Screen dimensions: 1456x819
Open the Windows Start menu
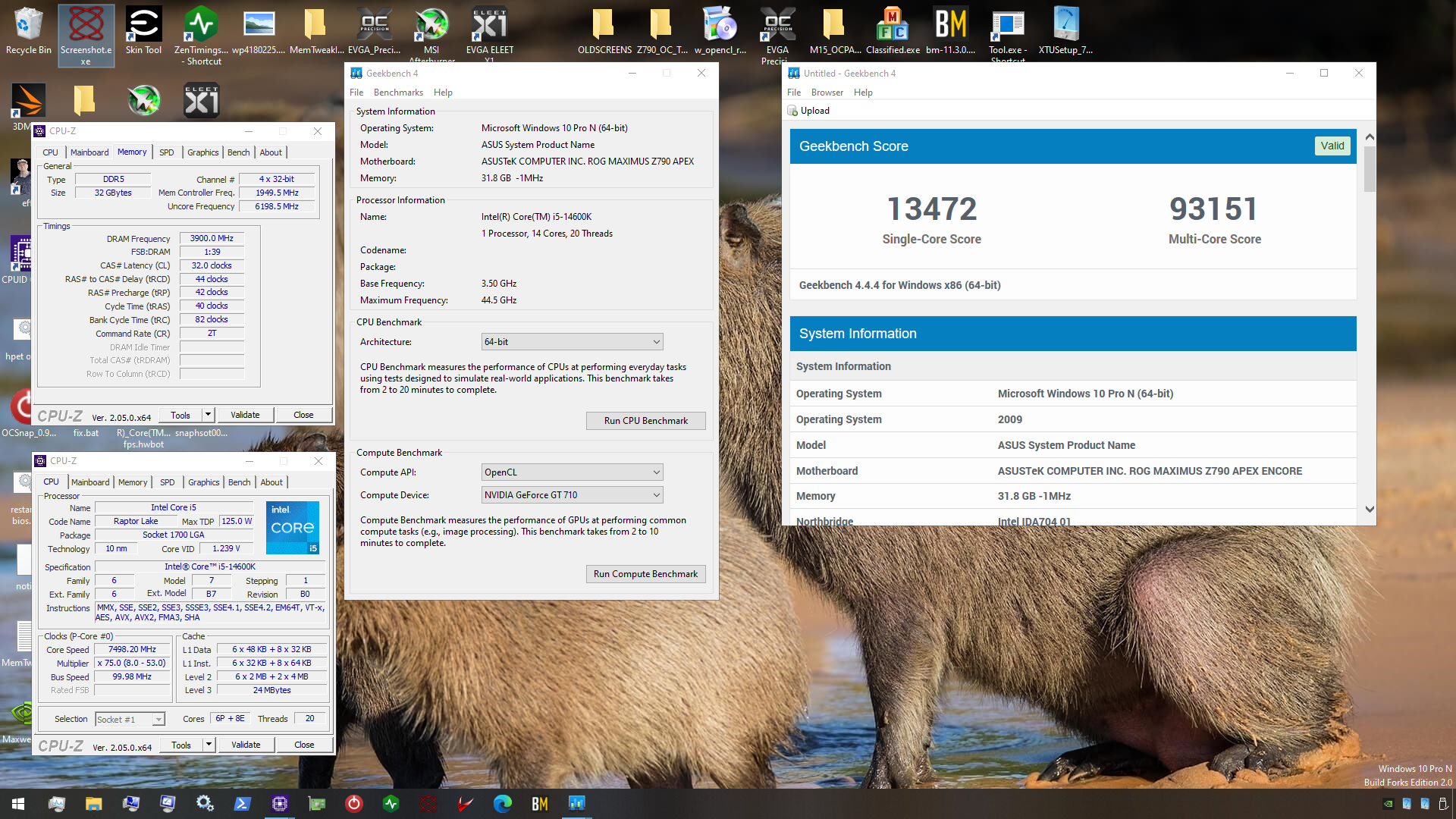(x=18, y=804)
